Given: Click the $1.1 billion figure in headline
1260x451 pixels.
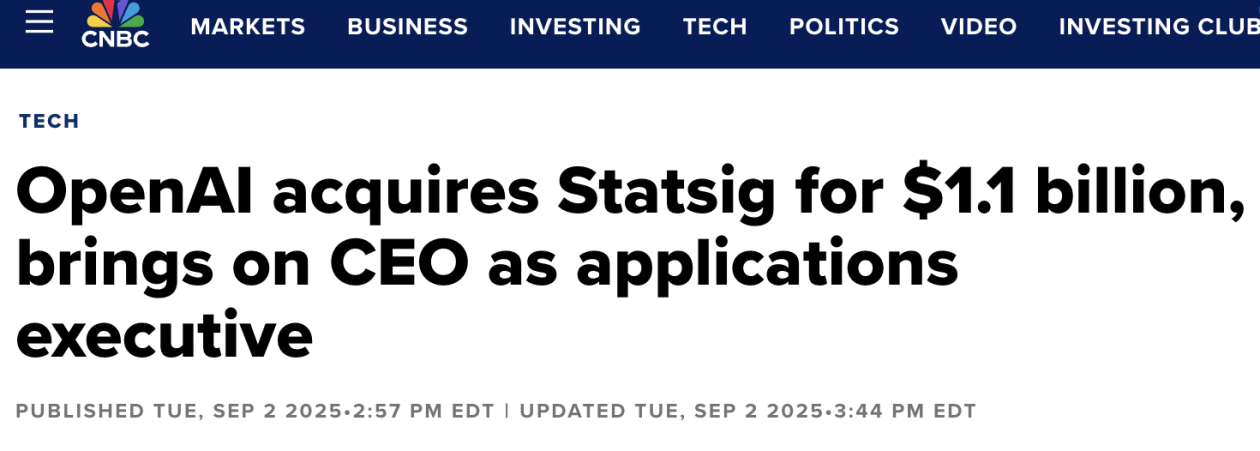Looking at the screenshot, I should tap(1066, 192).
